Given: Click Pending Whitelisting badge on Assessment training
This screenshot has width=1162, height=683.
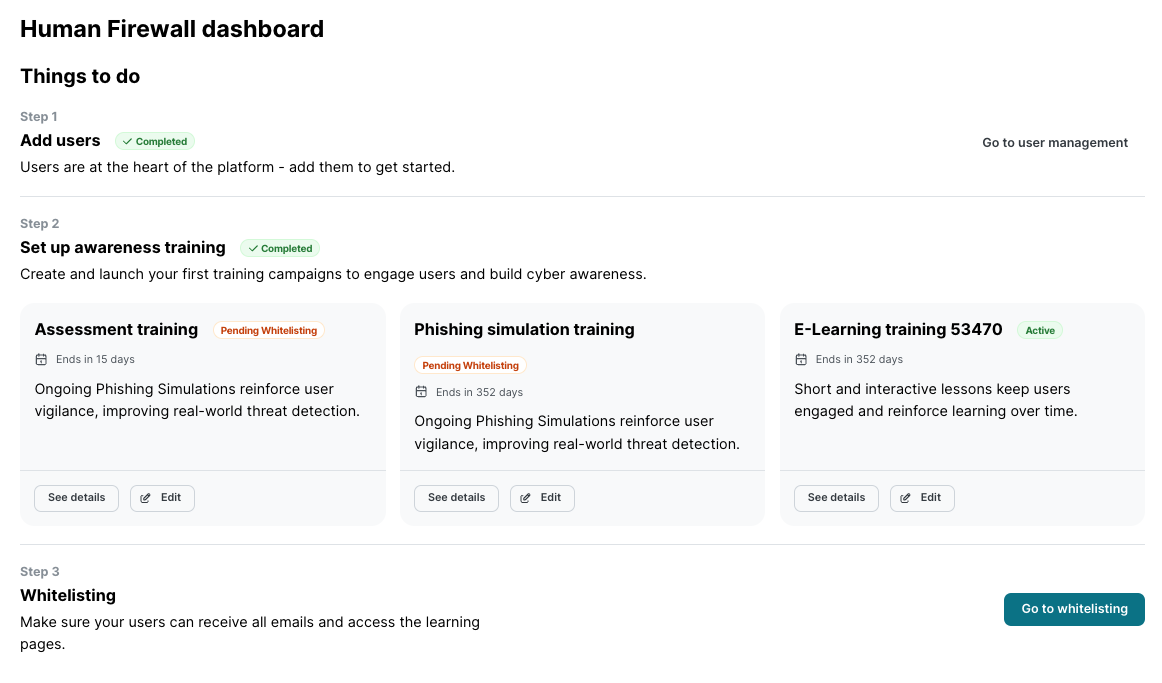Looking at the screenshot, I should [x=269, y=331].
